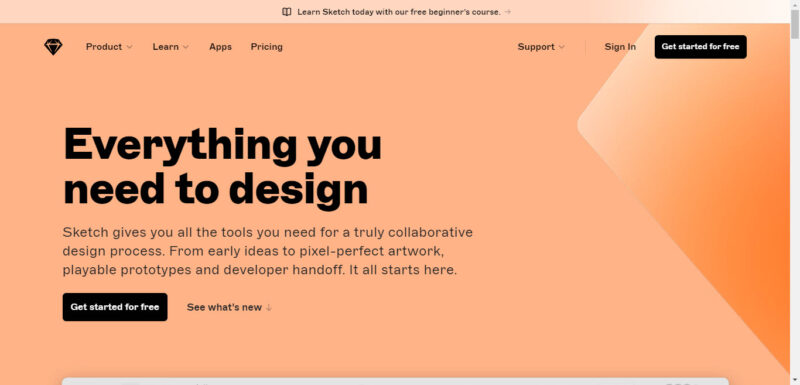Go to the Apps page
This screenshot has width=800, height=385.
click(220, 47)
